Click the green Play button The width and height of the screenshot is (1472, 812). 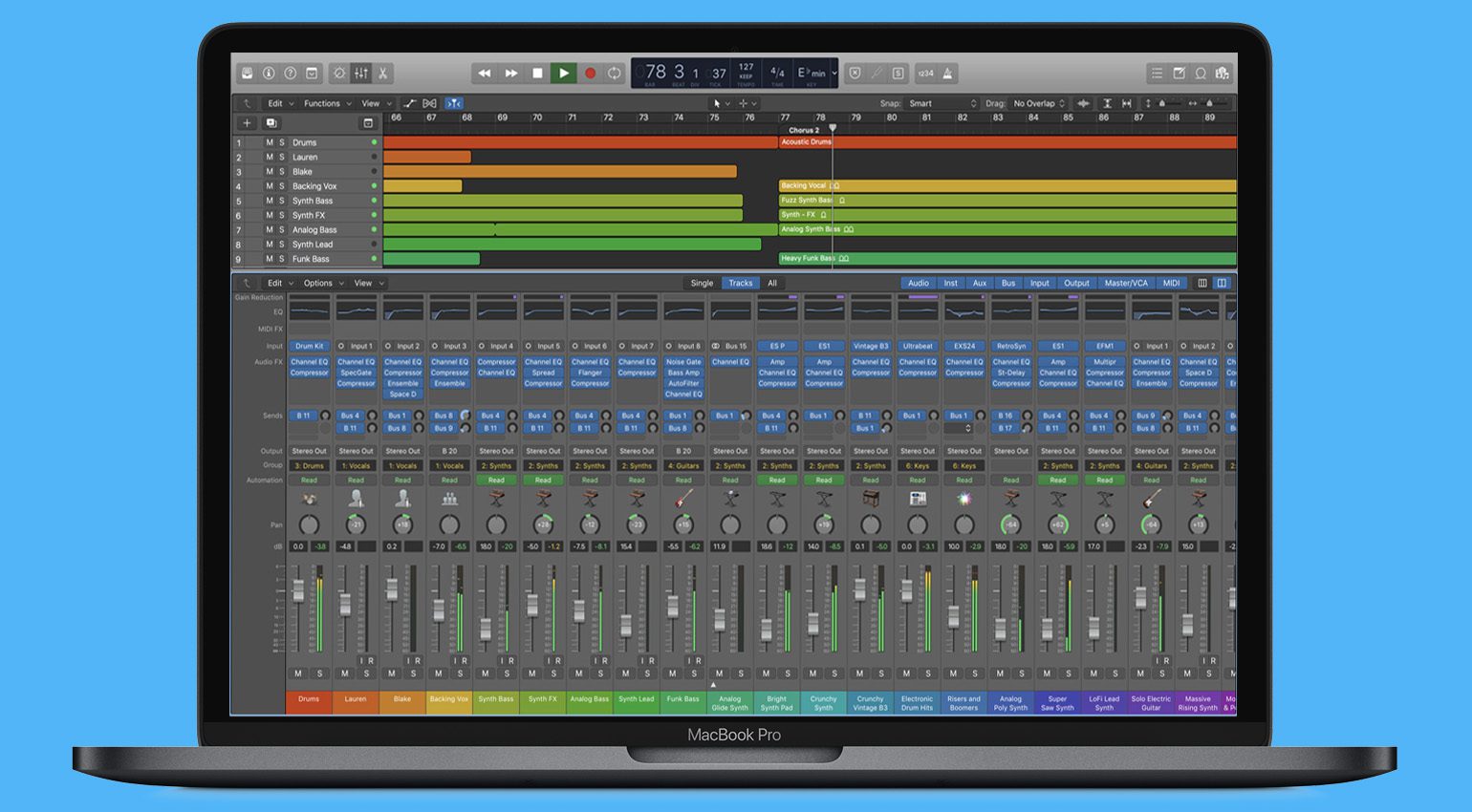pos(564,74)
